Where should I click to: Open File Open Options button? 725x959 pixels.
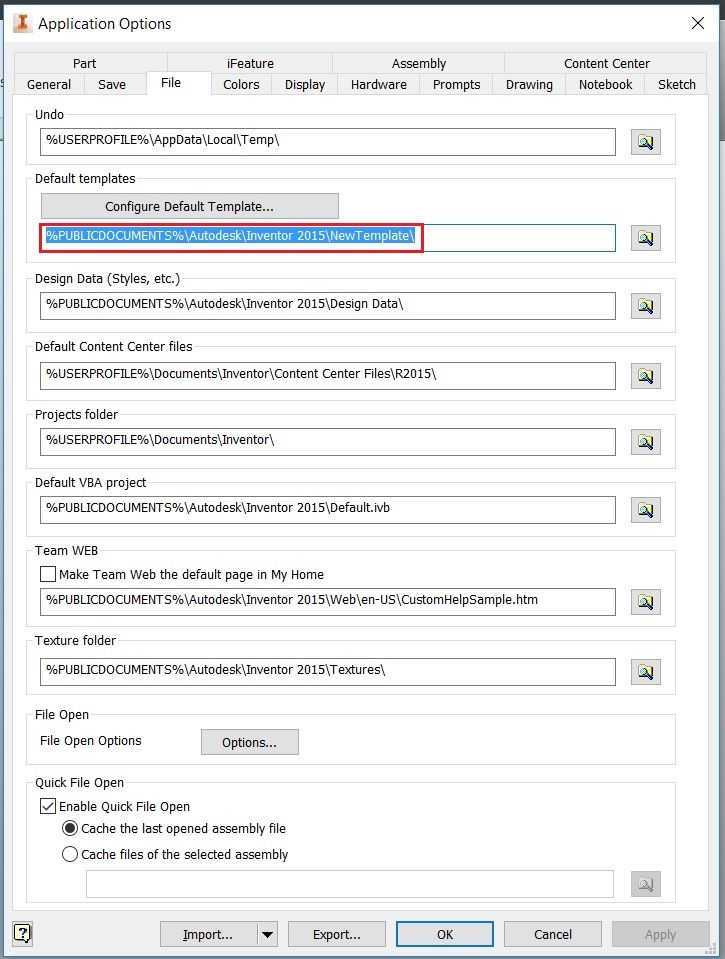click(x=249, y=743)
